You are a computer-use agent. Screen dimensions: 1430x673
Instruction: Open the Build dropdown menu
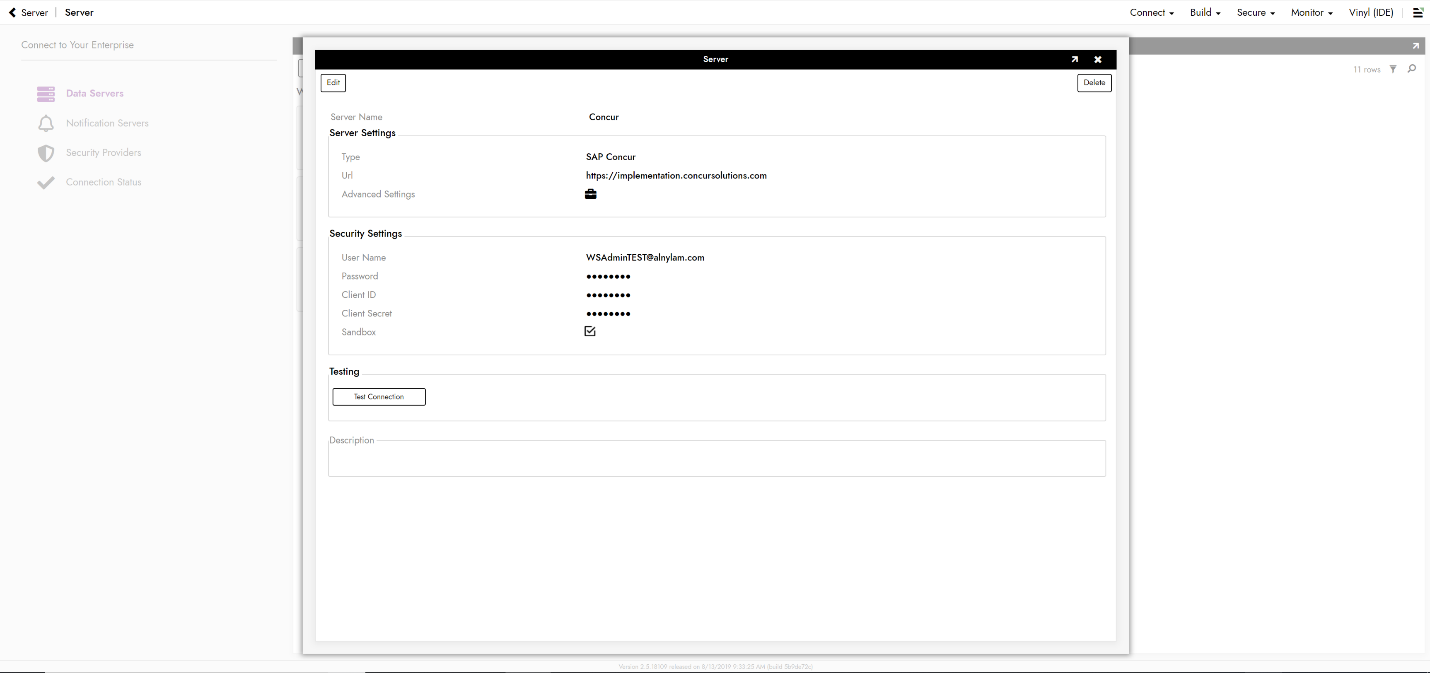click(1204, 13)
